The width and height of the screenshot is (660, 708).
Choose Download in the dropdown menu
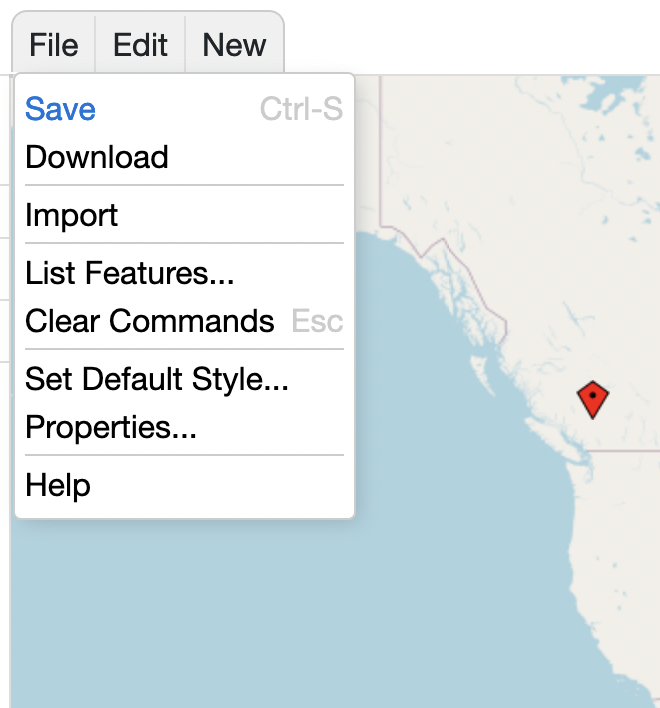(97, 157)
